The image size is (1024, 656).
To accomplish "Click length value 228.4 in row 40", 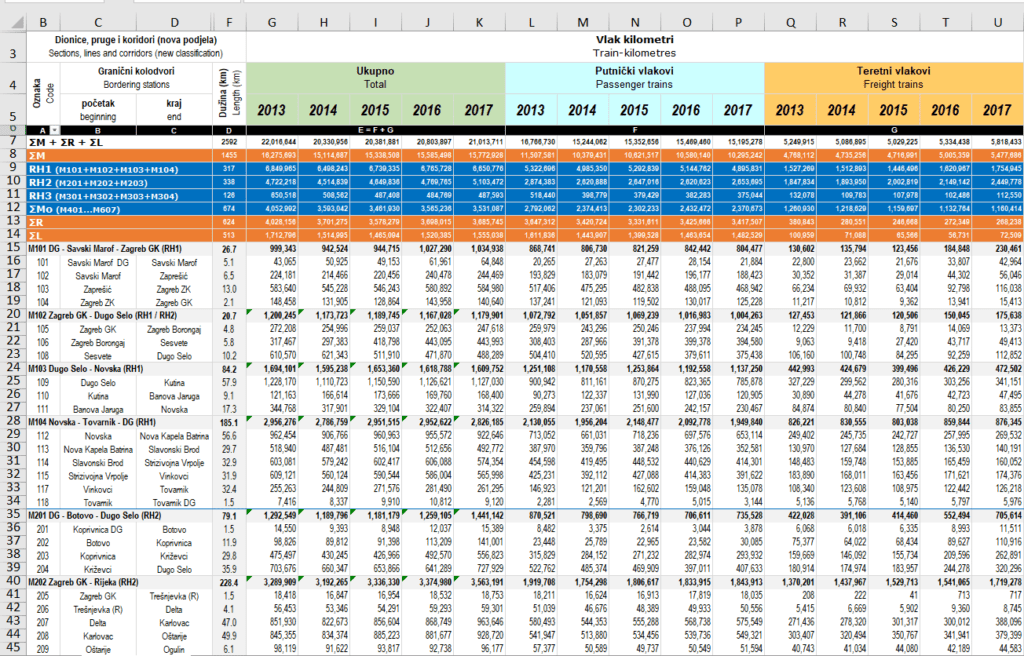I will 229,582.
